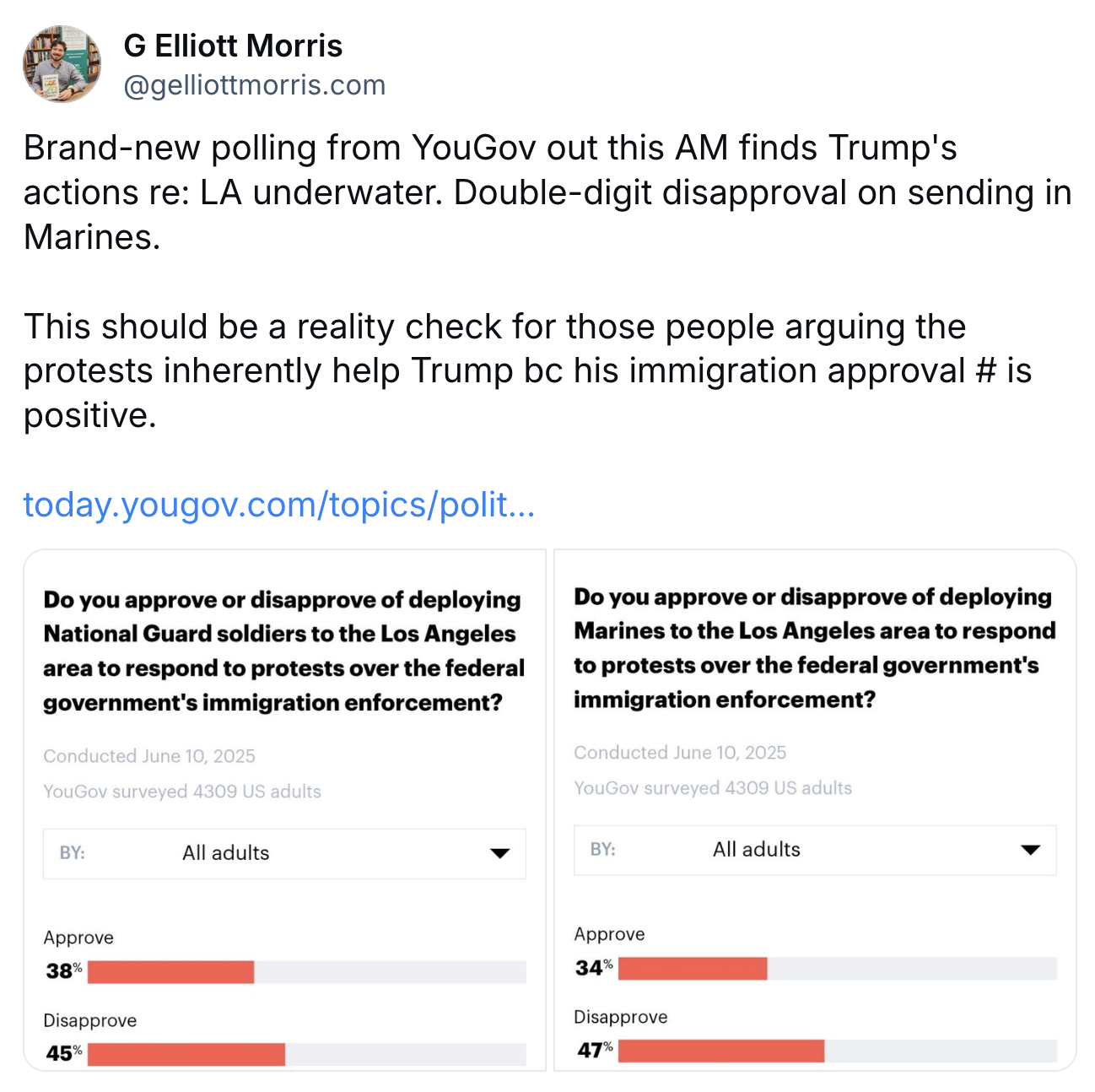The height and width of the screenshot is (1092, 1095).
Task: Select the 34% Approve bar for Marines
Action: click(693, 968)
